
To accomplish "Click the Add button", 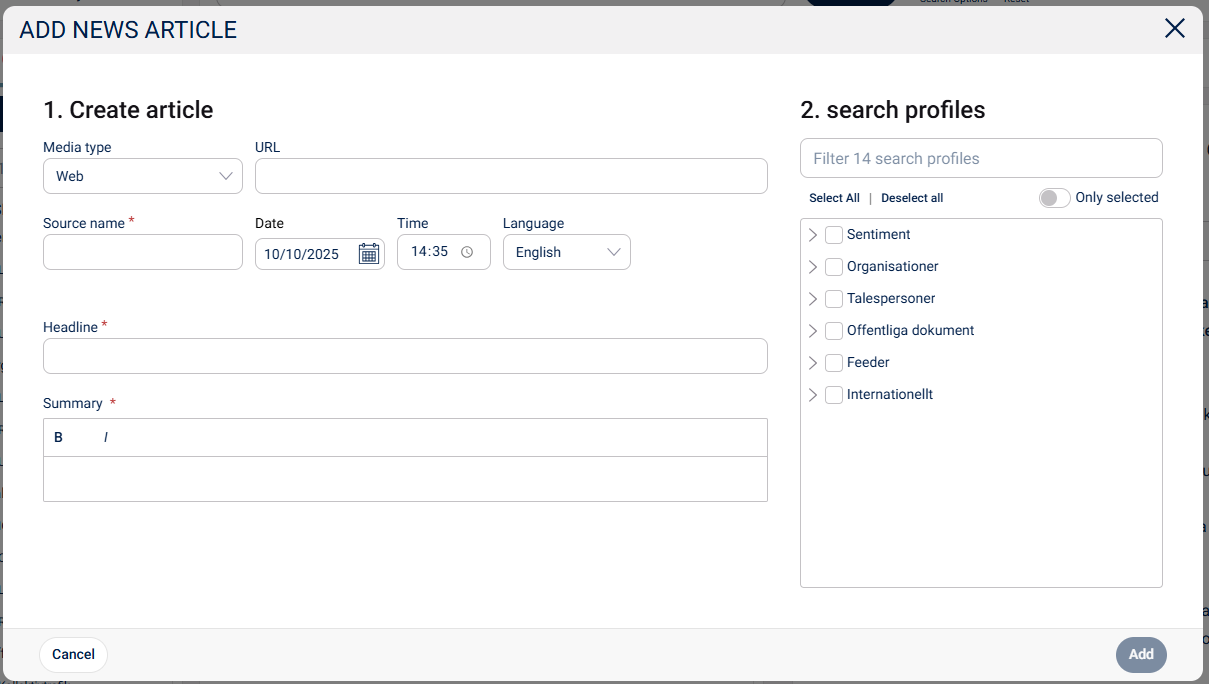I will point(1141,655).
